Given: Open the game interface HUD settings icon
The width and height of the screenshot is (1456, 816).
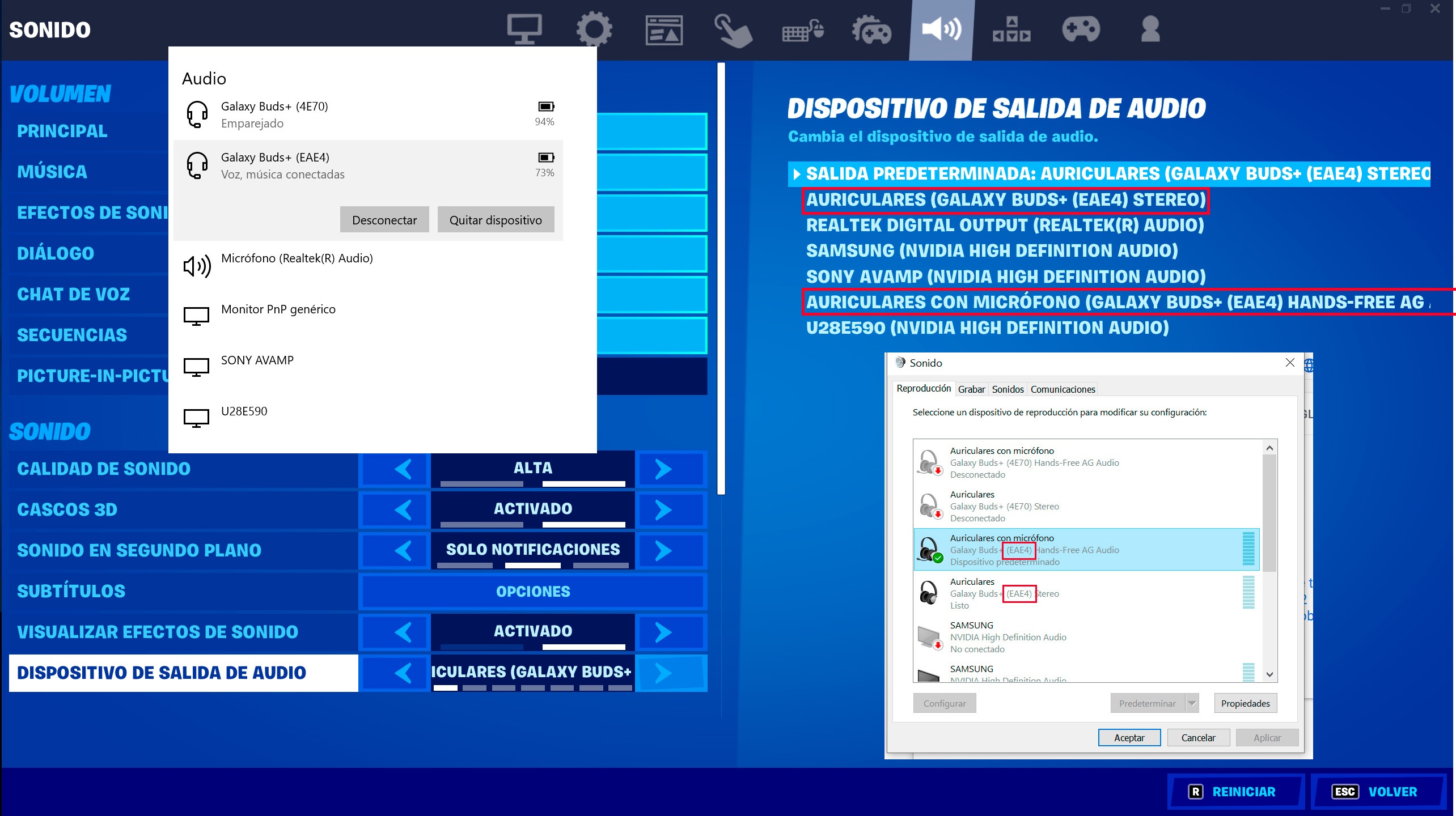Looking at the screenshot, I should click(x=664, y=29).
